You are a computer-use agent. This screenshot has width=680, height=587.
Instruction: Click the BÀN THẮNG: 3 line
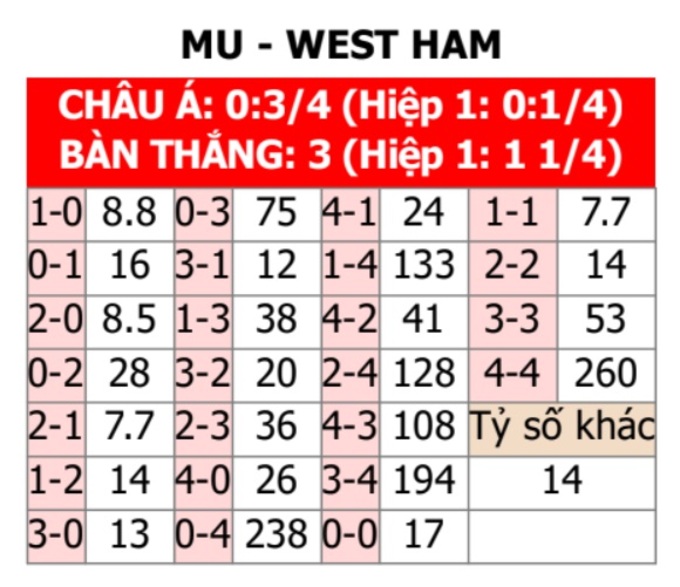coord(341,155)
